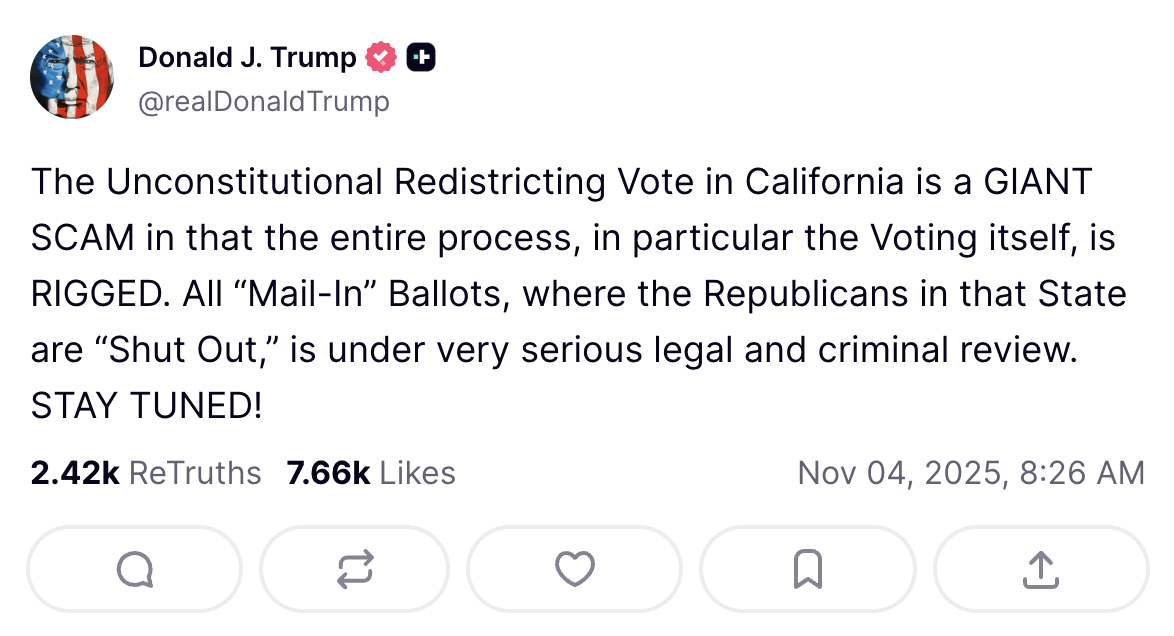Click the @realDonaldTrump handle
The image size is (1174, 636).
pos(264,102)
